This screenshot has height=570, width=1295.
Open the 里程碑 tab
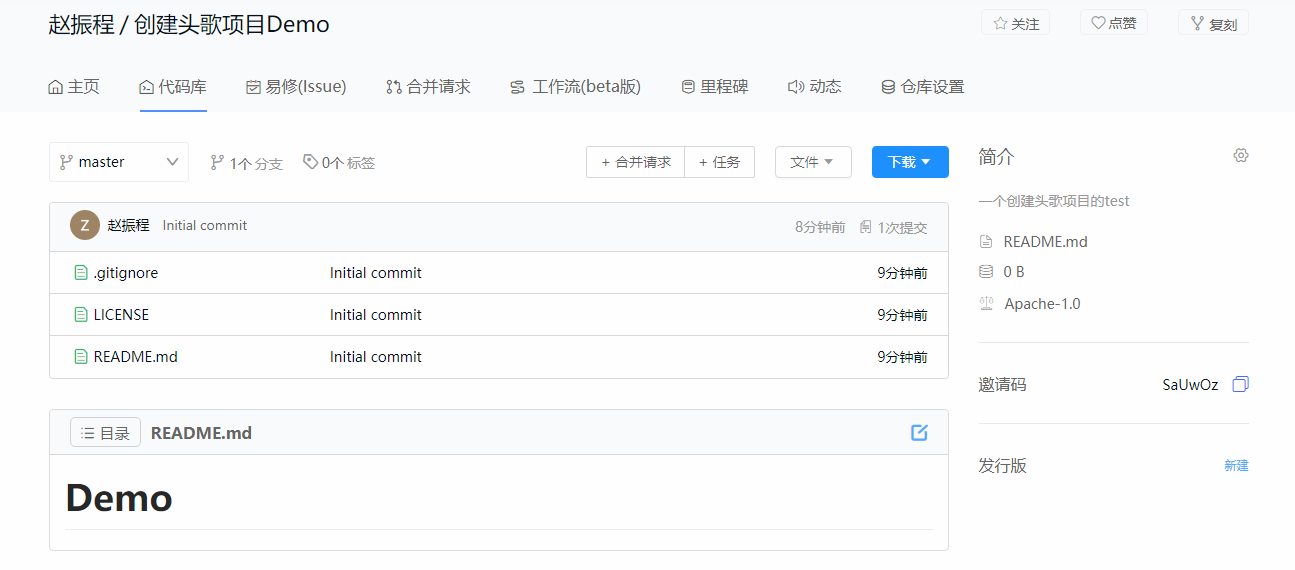click(714, 87)
